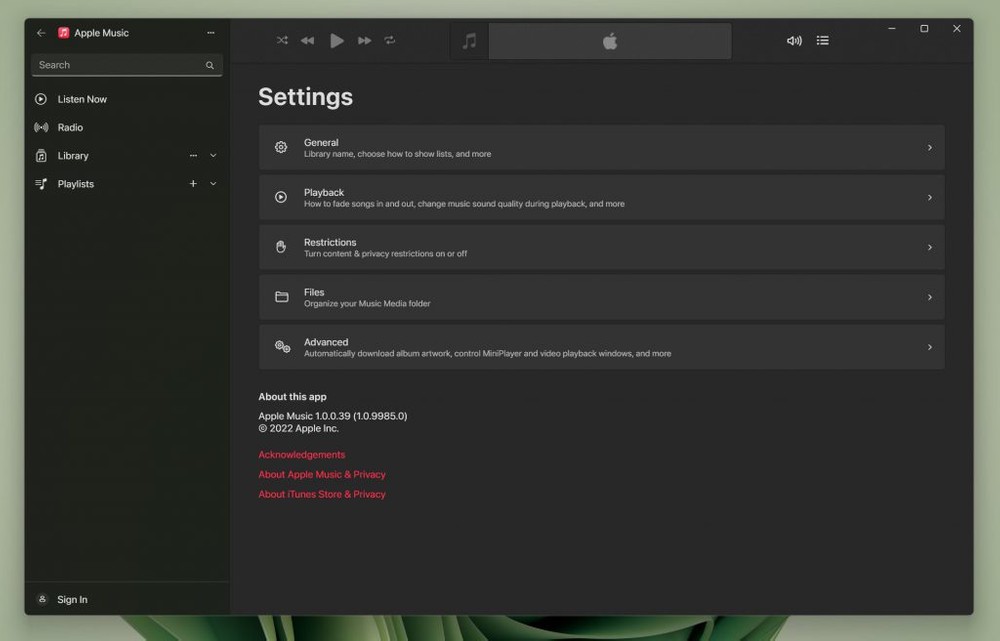The width and height of the screenshot is (1000, 641).
Task: Click the General gear icon
Action: tap(281, 148)
